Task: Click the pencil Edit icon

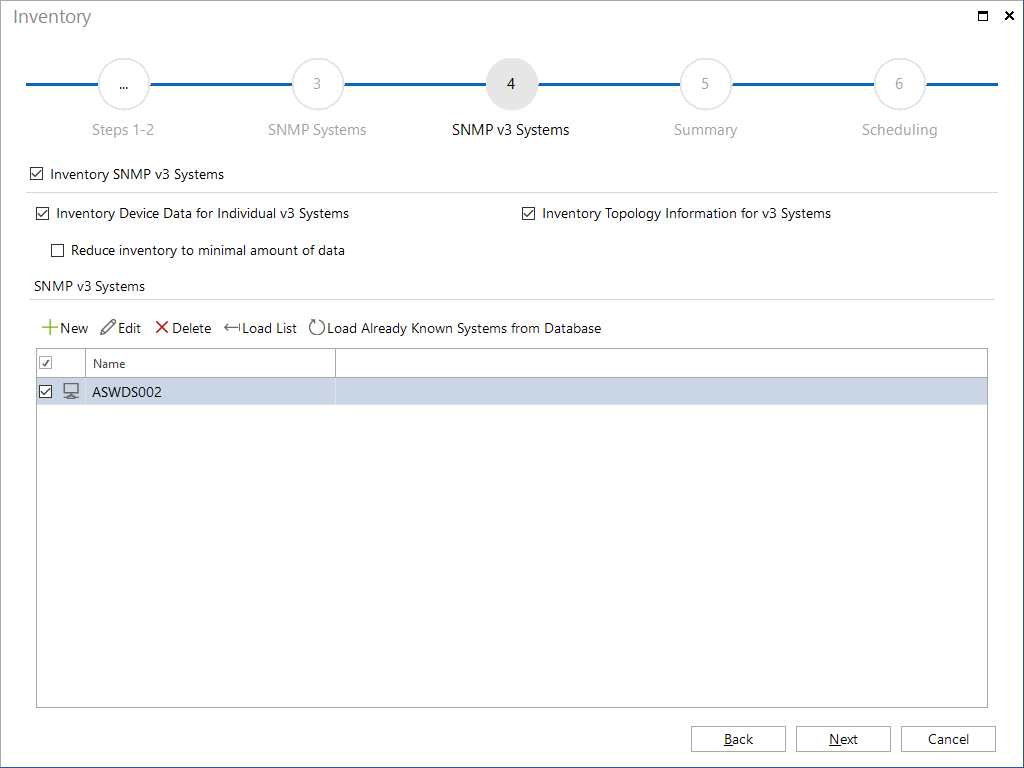Action: pyautogui.click(x=108, y=327)
